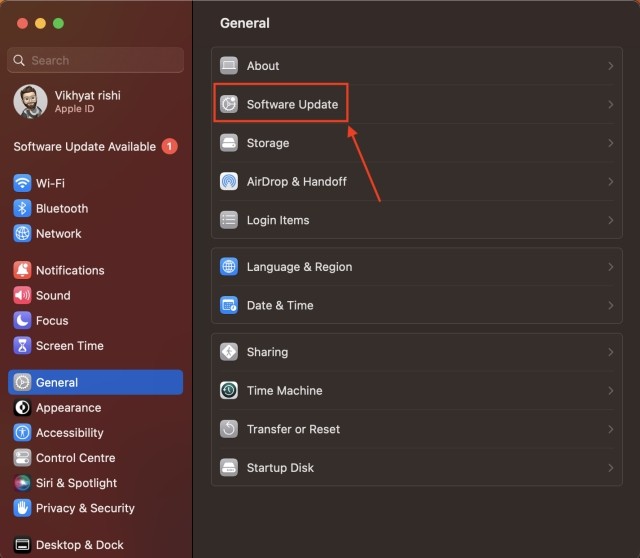Viewport: 640px width, 558px height.
Task: Open the Startup Disk row label
Action: coord(280,468)
